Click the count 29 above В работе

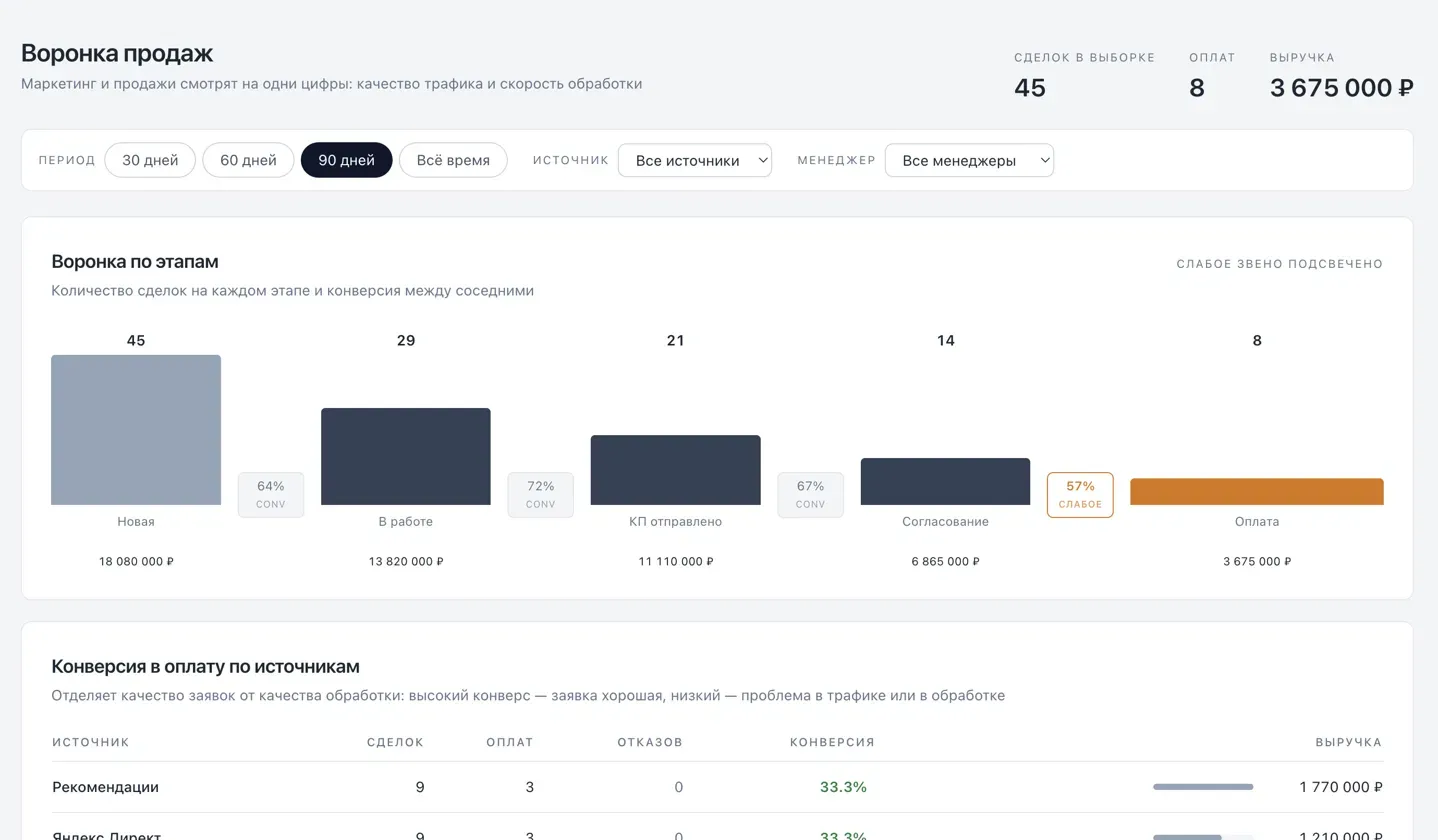click(406, 341)
